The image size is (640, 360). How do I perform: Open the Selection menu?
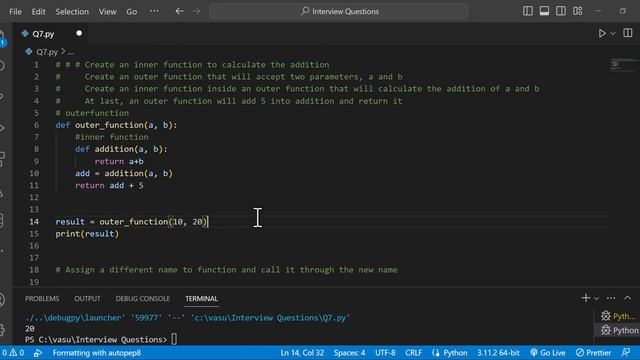72,11
